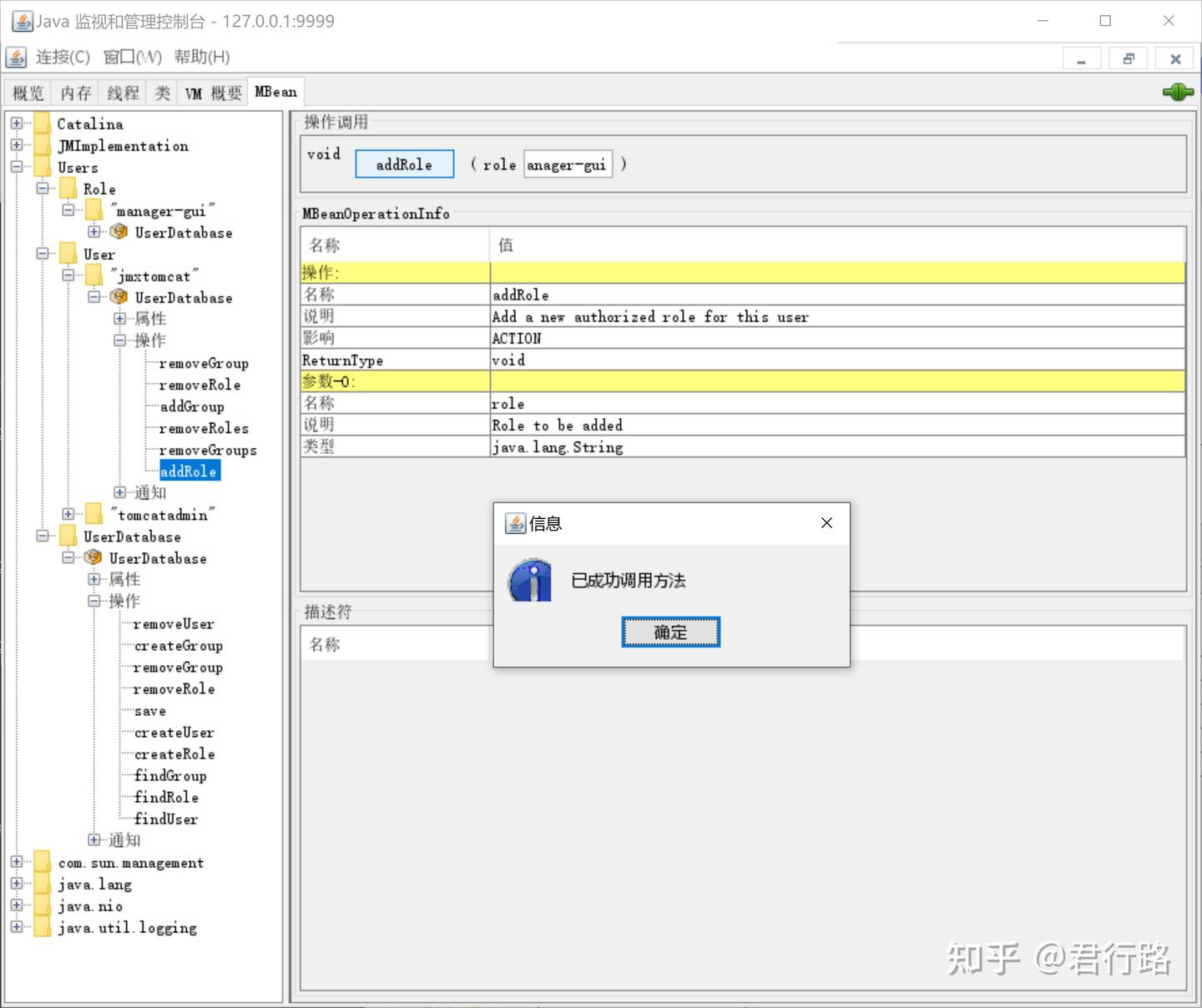Viewport: 1202px width, 1008px height.
Task: Click 确定 in the 信息 dialog
Action: (670, 632)
